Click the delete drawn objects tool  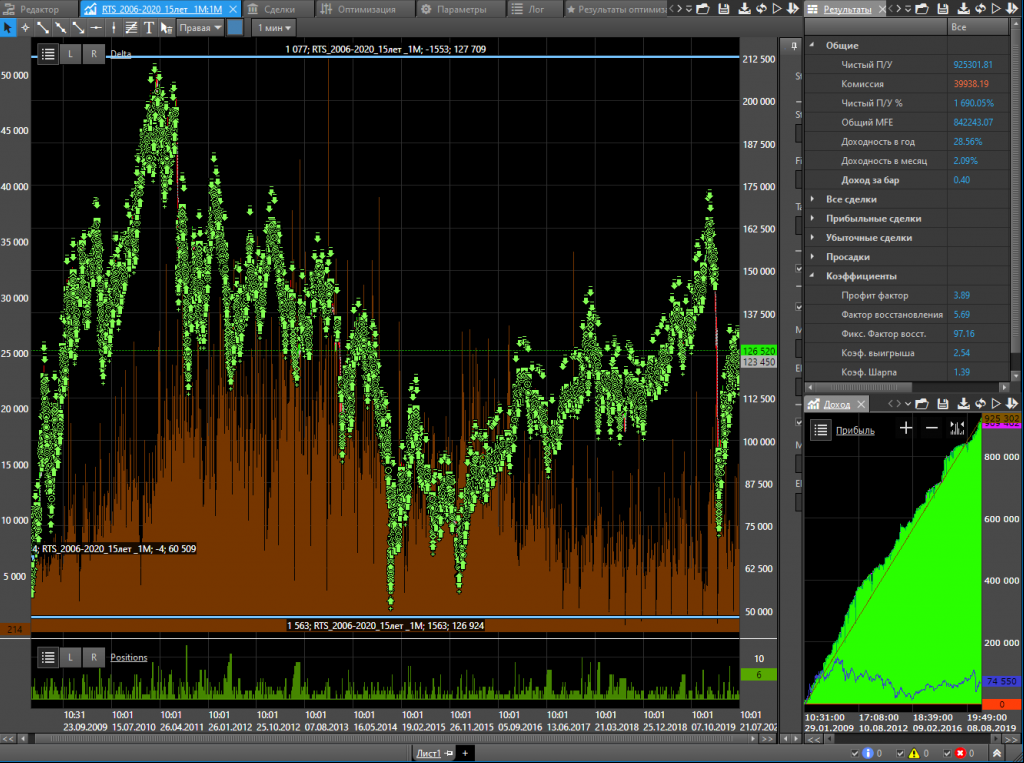[167, 27]
